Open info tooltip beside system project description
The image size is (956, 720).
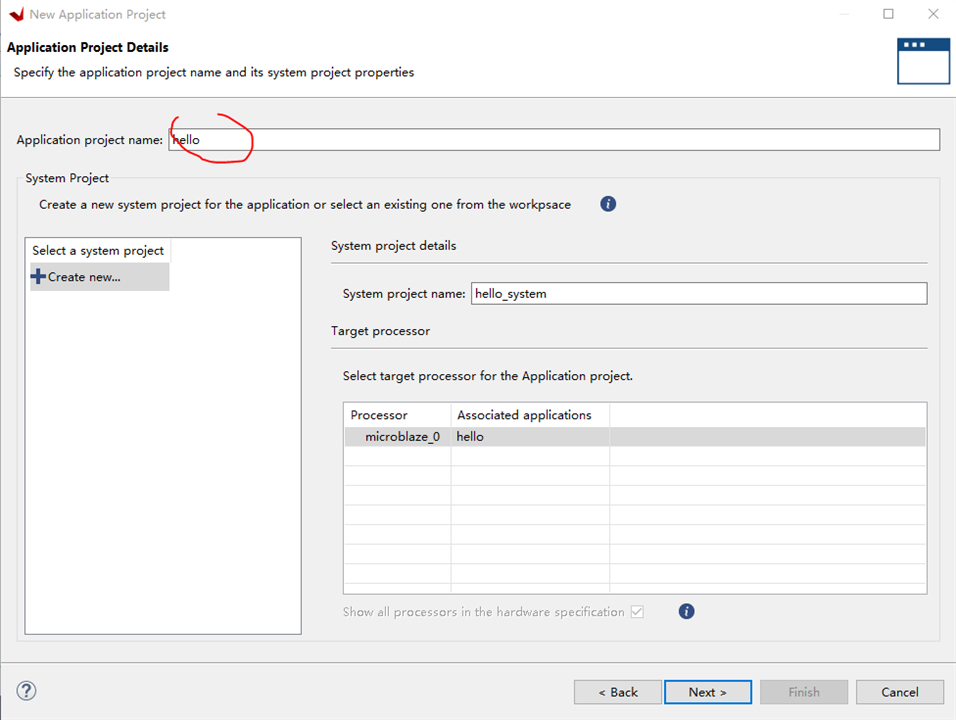click(x=608, y=204)
